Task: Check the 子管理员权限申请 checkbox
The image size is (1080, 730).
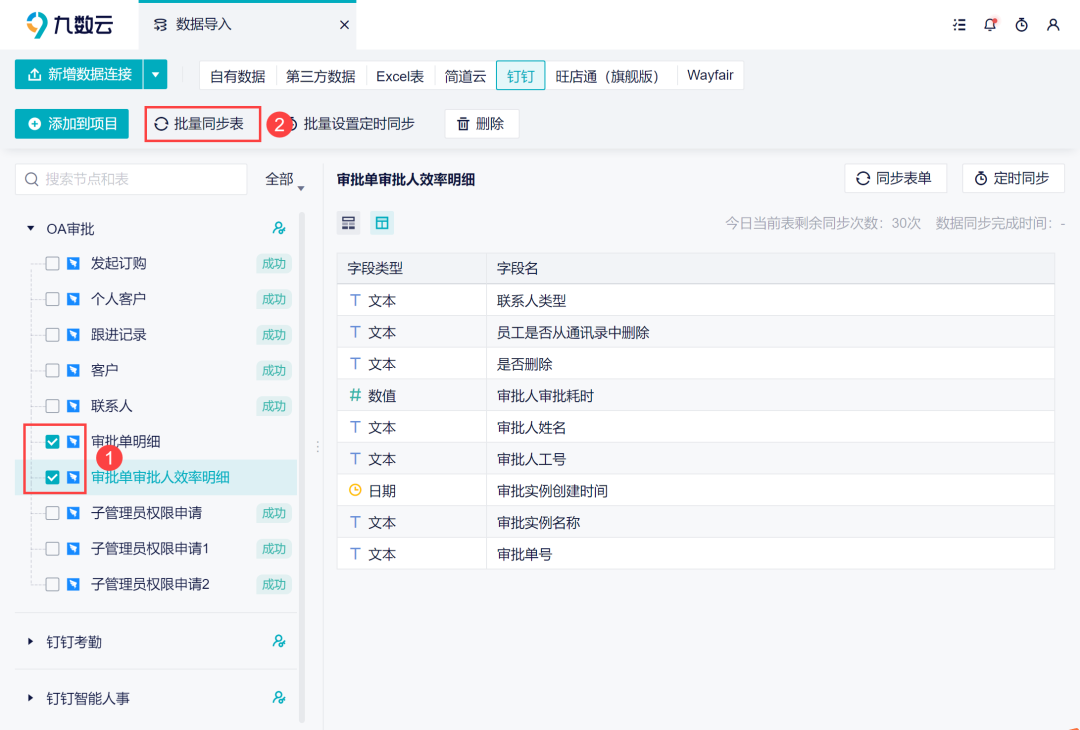Action: pos(54,513)
